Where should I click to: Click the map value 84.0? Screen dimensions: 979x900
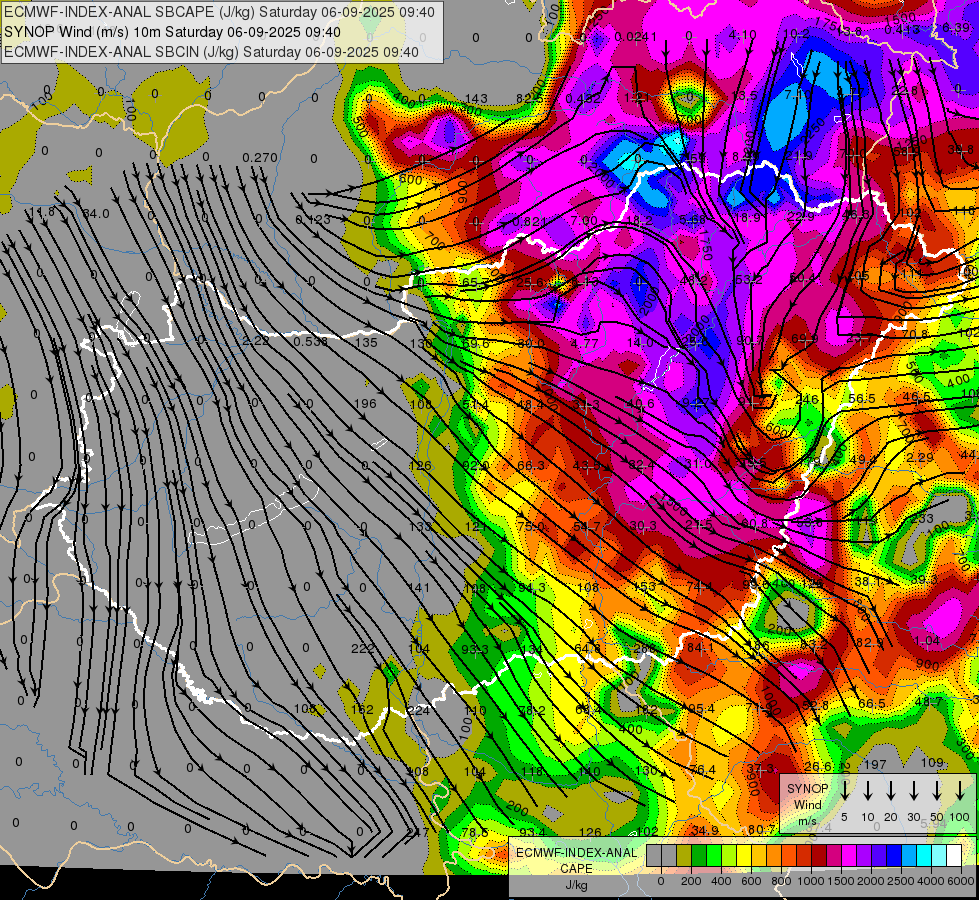pos(96,214)
